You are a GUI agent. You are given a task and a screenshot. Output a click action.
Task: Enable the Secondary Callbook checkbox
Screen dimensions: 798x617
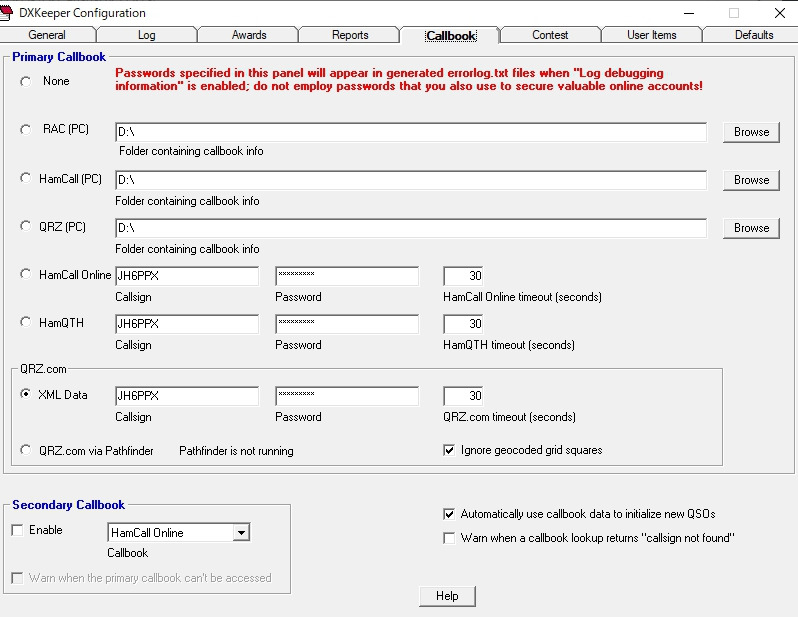click(17, 530)
